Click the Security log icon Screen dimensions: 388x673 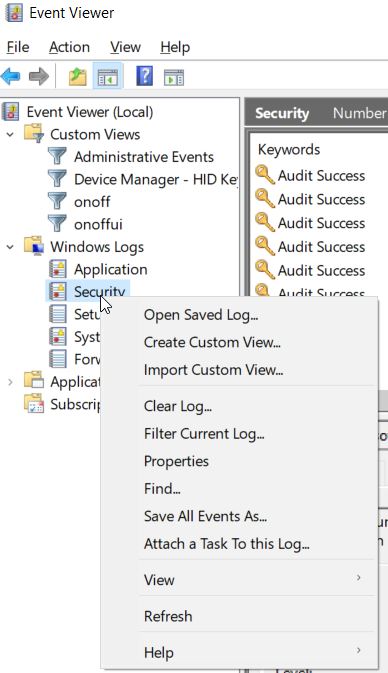pos(58,291)
